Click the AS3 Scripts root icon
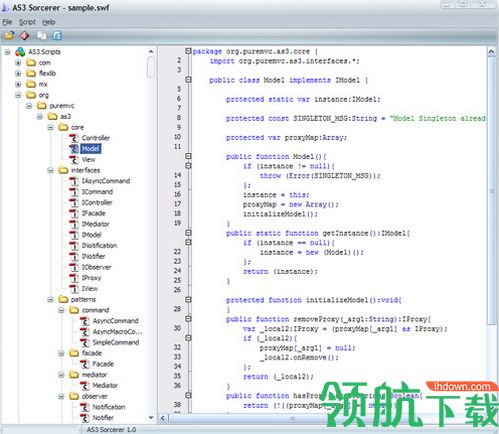The width and height of the screenshot is (499, 434). pos(20,52)
